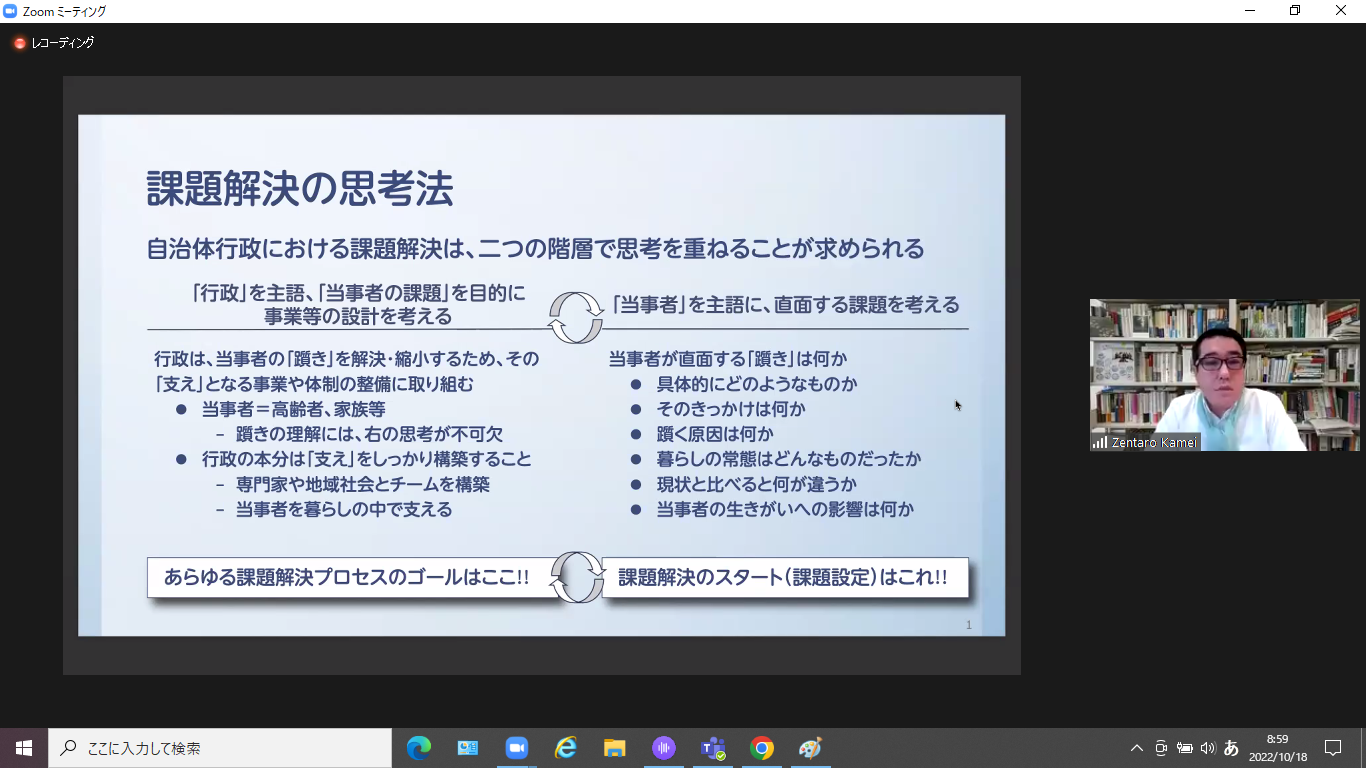Launch Internet Explorer from the taskbar
1366x768 pixels.
tap(566, 748)
